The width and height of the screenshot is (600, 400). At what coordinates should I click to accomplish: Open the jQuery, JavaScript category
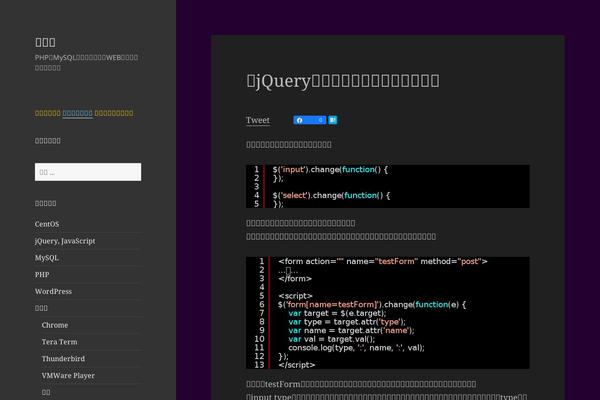(x=65, y=241)
